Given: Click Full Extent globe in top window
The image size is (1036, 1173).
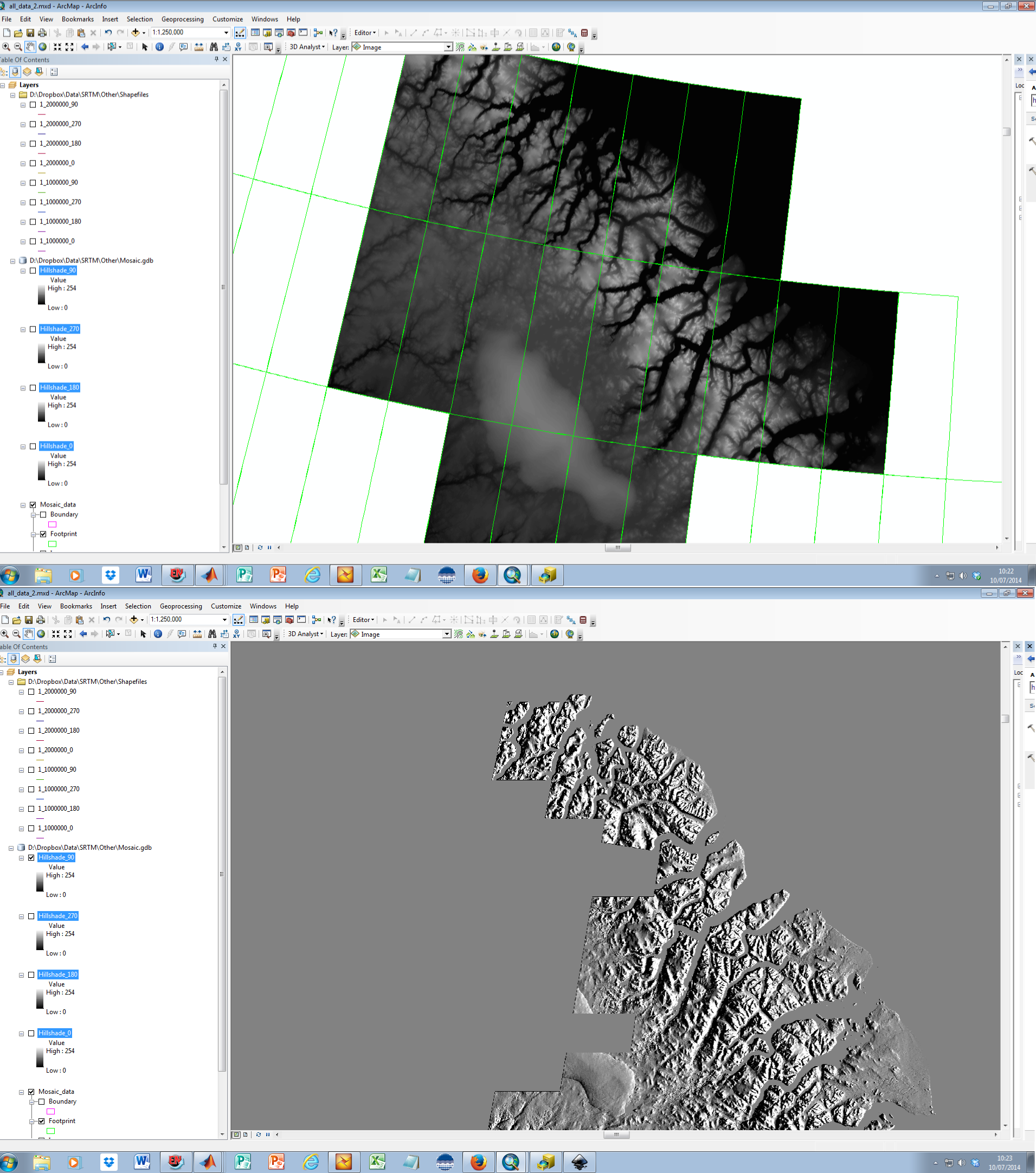Looking at the screenshot, I should [x=42, y=47].
